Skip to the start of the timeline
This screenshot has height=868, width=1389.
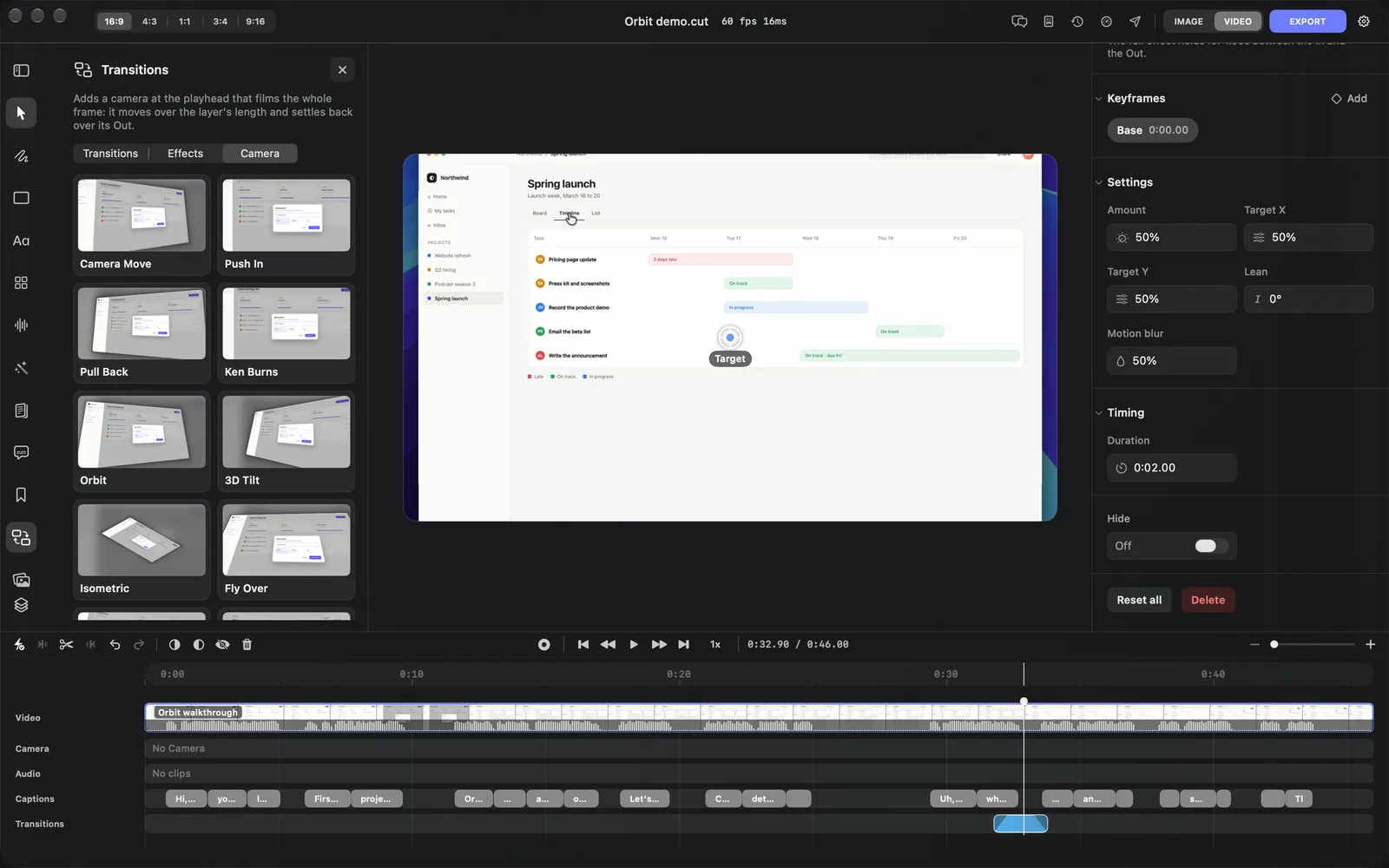coord(583,645)
